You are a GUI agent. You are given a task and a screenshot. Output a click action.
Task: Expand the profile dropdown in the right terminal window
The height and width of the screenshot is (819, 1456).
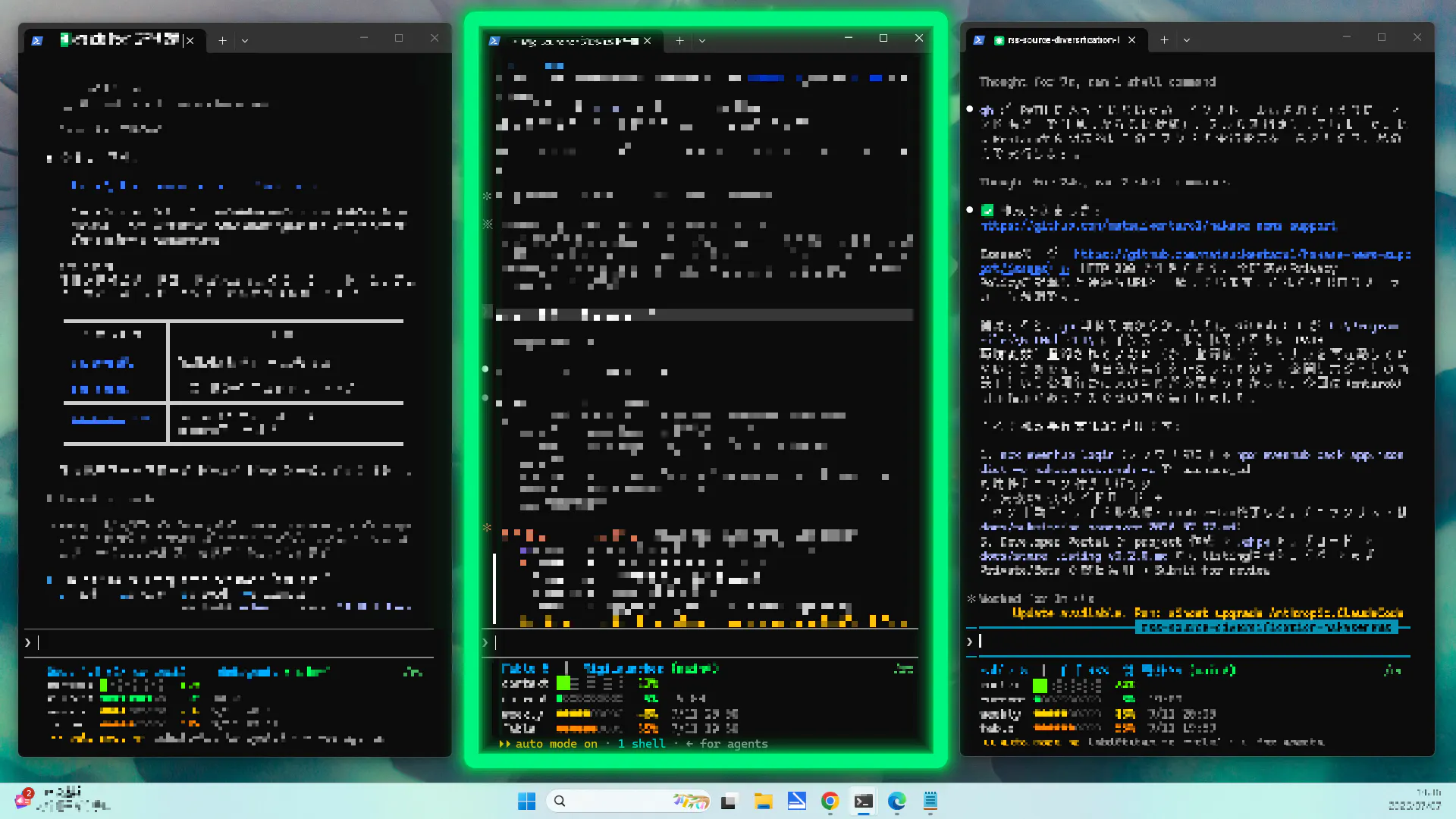1187,40
